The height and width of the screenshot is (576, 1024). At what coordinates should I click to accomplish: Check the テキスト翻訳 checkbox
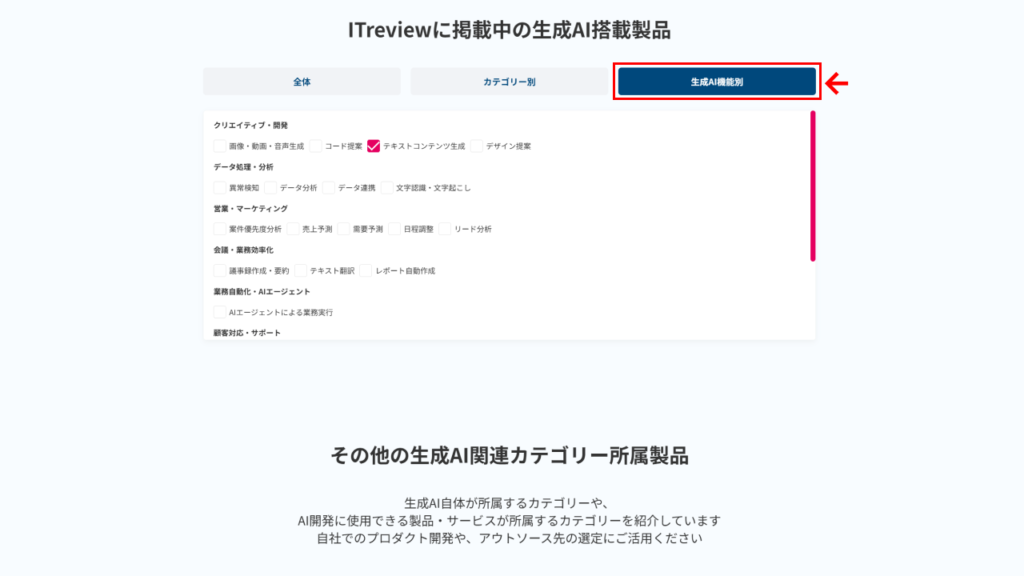click(x=301, y=271)
